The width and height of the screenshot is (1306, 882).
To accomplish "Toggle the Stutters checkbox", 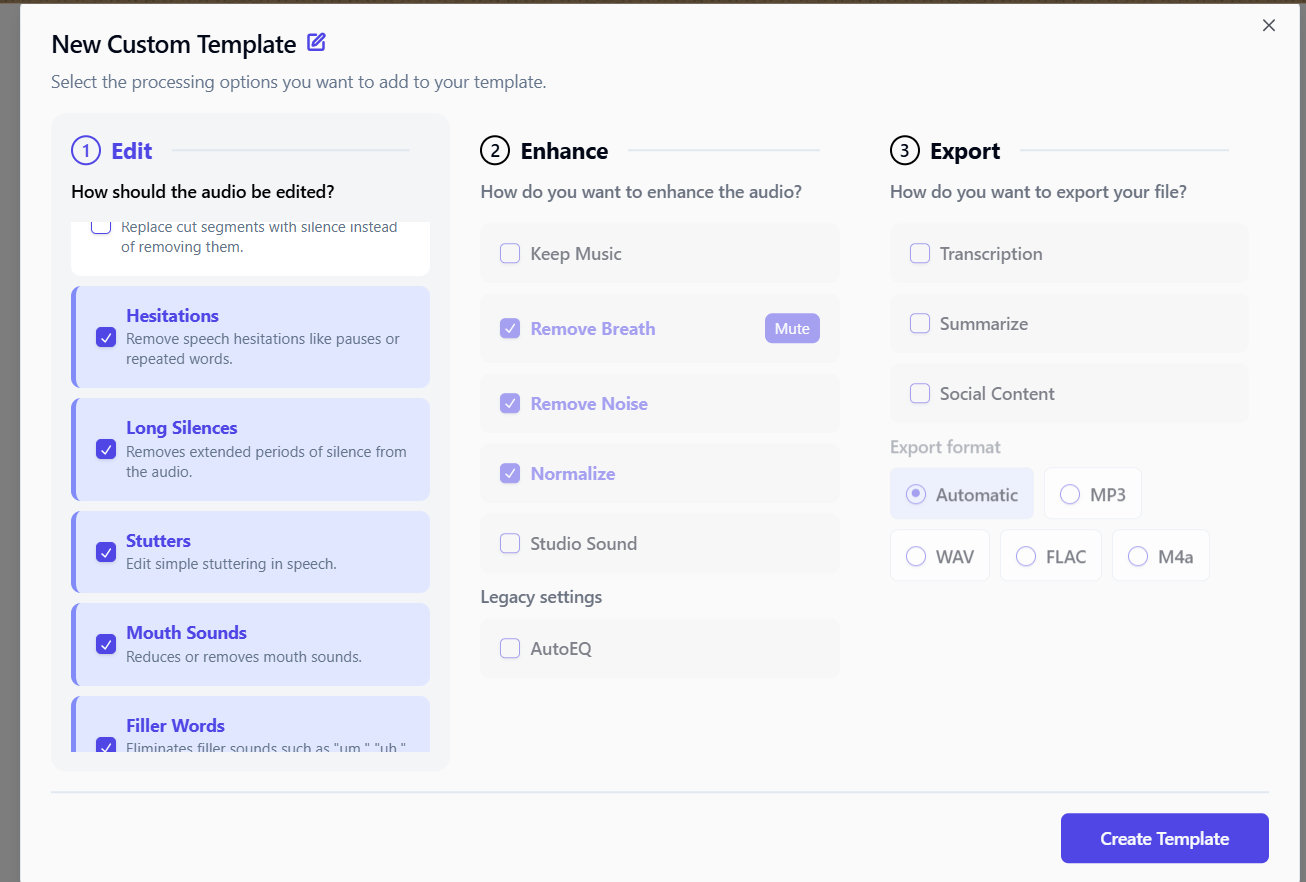I will [106, 552].
